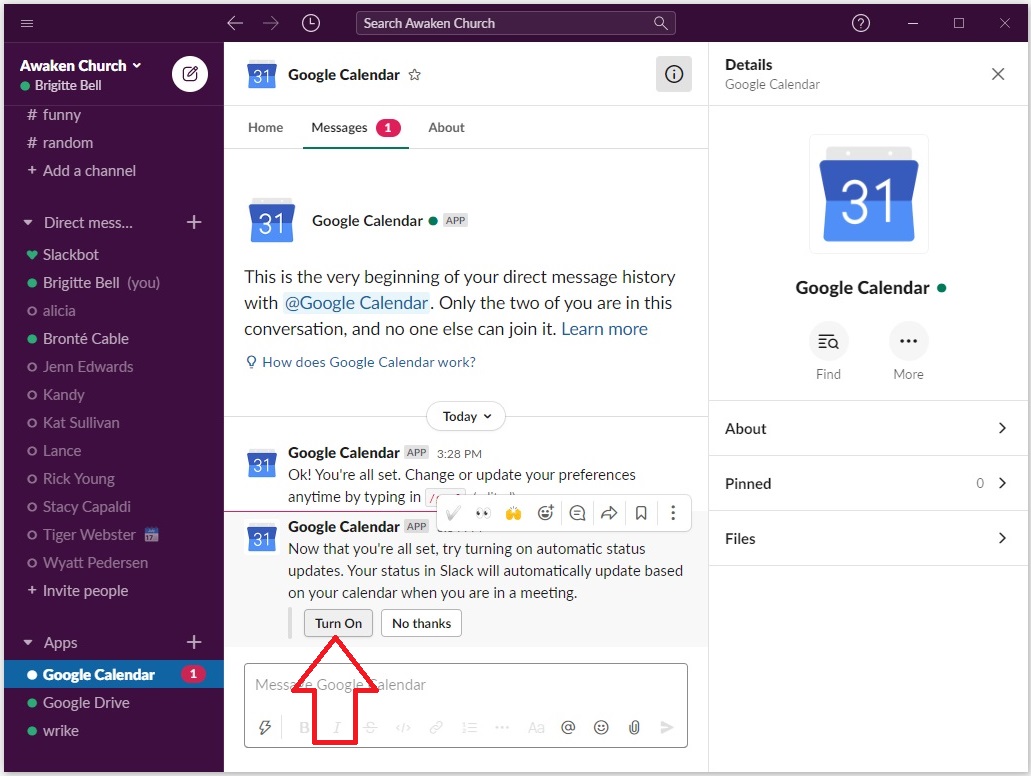Focus the Message Google Calendar input
Image resolution: width=1031 pixels, height=776 pixels.
click(466, 685)
